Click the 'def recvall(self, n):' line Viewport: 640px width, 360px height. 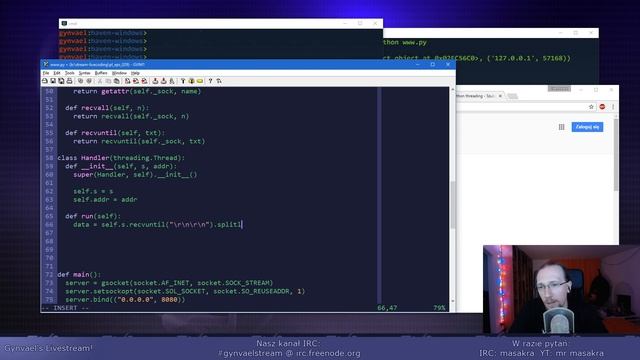click(x=107, y=108)
